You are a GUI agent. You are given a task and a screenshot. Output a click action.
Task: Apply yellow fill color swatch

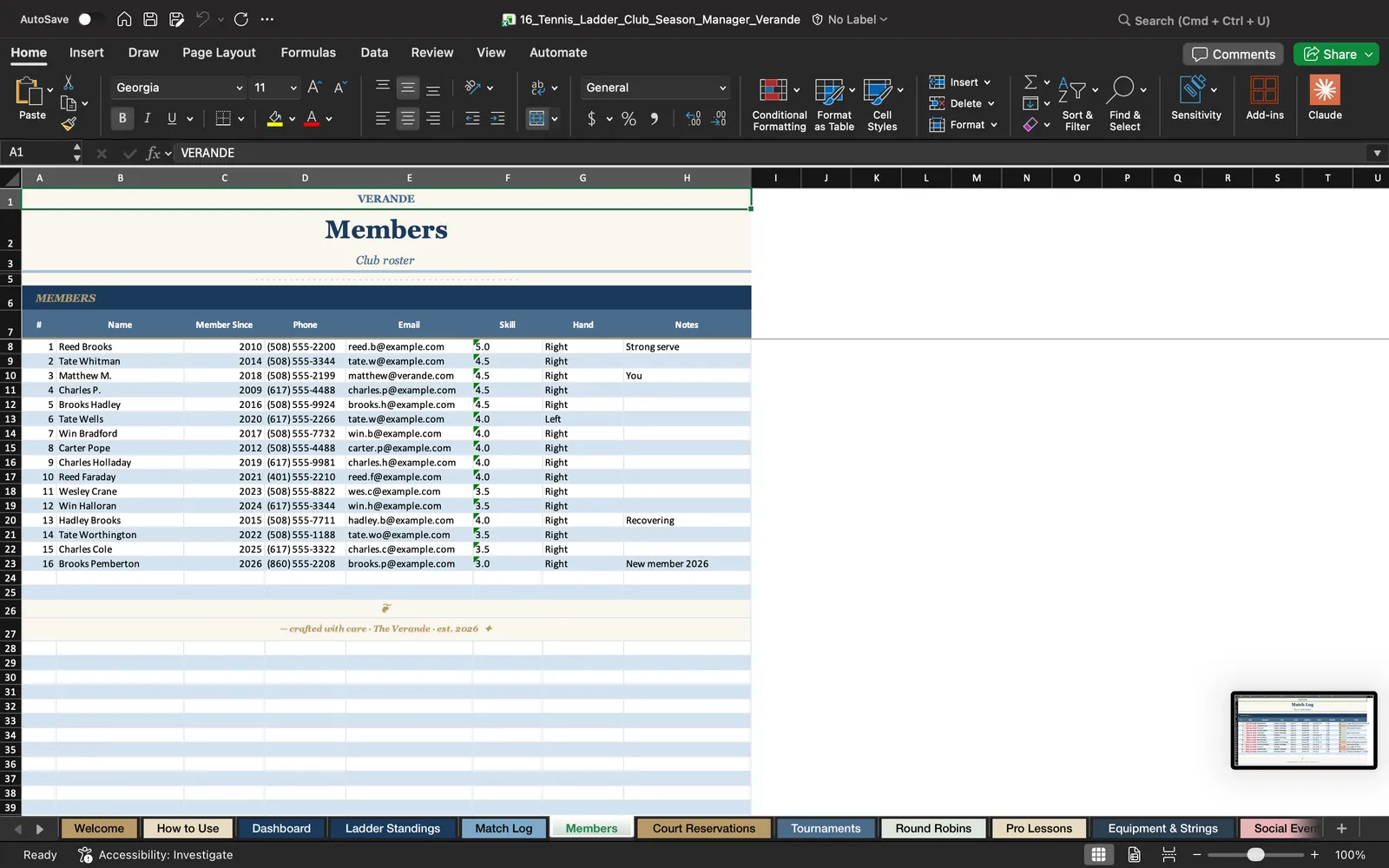tap(274, 118)
